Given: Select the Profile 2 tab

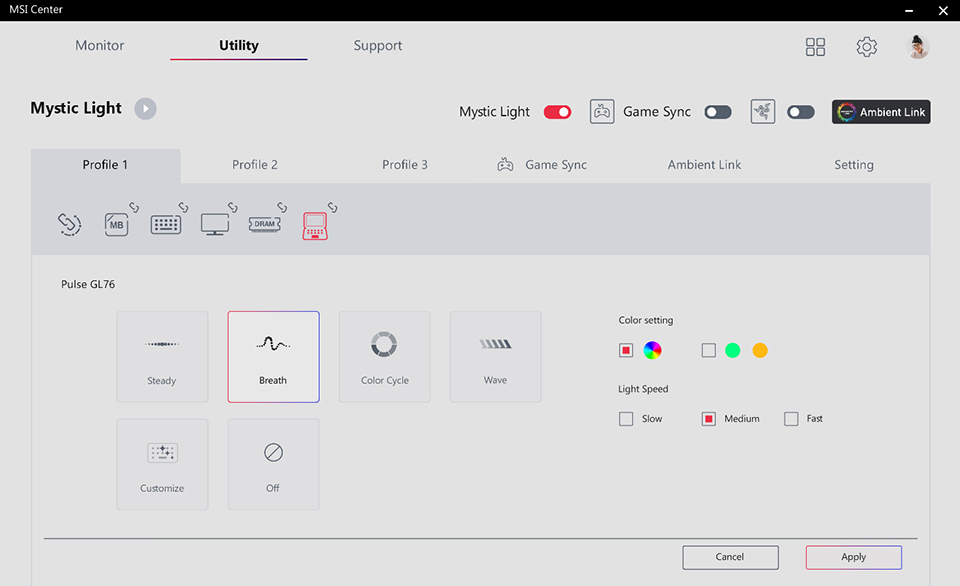Looking at the screenshot, I should click(x=255, y=165).
